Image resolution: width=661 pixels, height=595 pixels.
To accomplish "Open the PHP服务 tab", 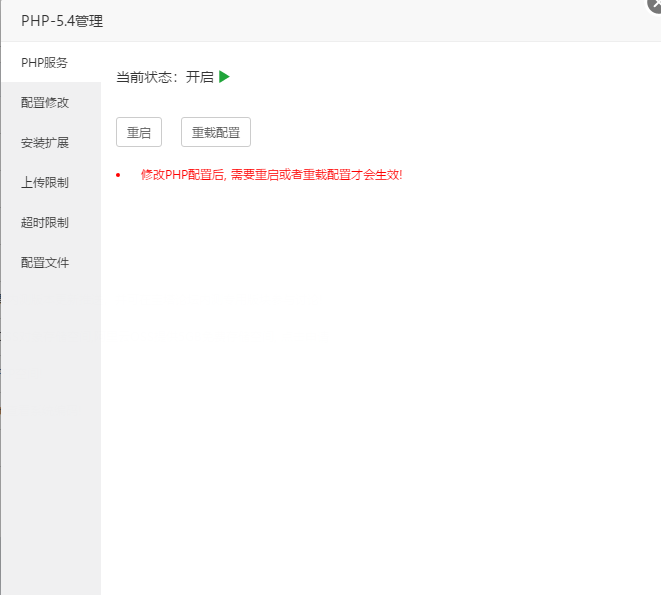I will click(51, 62).
